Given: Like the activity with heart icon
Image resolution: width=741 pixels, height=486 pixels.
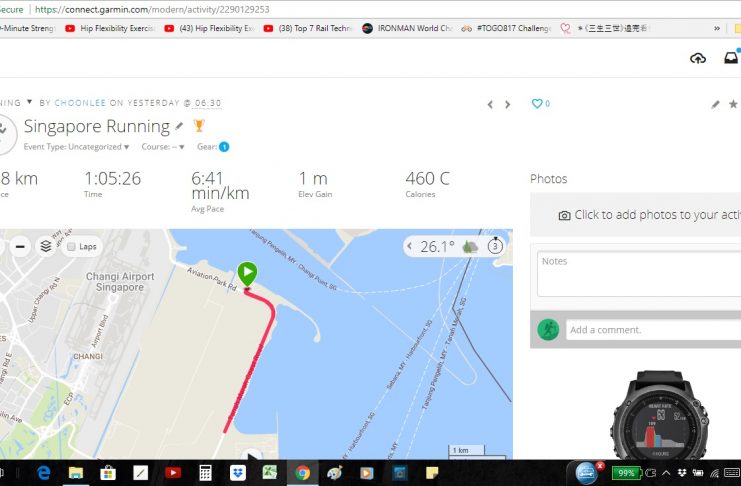Looking at the screenshot, I should click(x=537, y=104).
